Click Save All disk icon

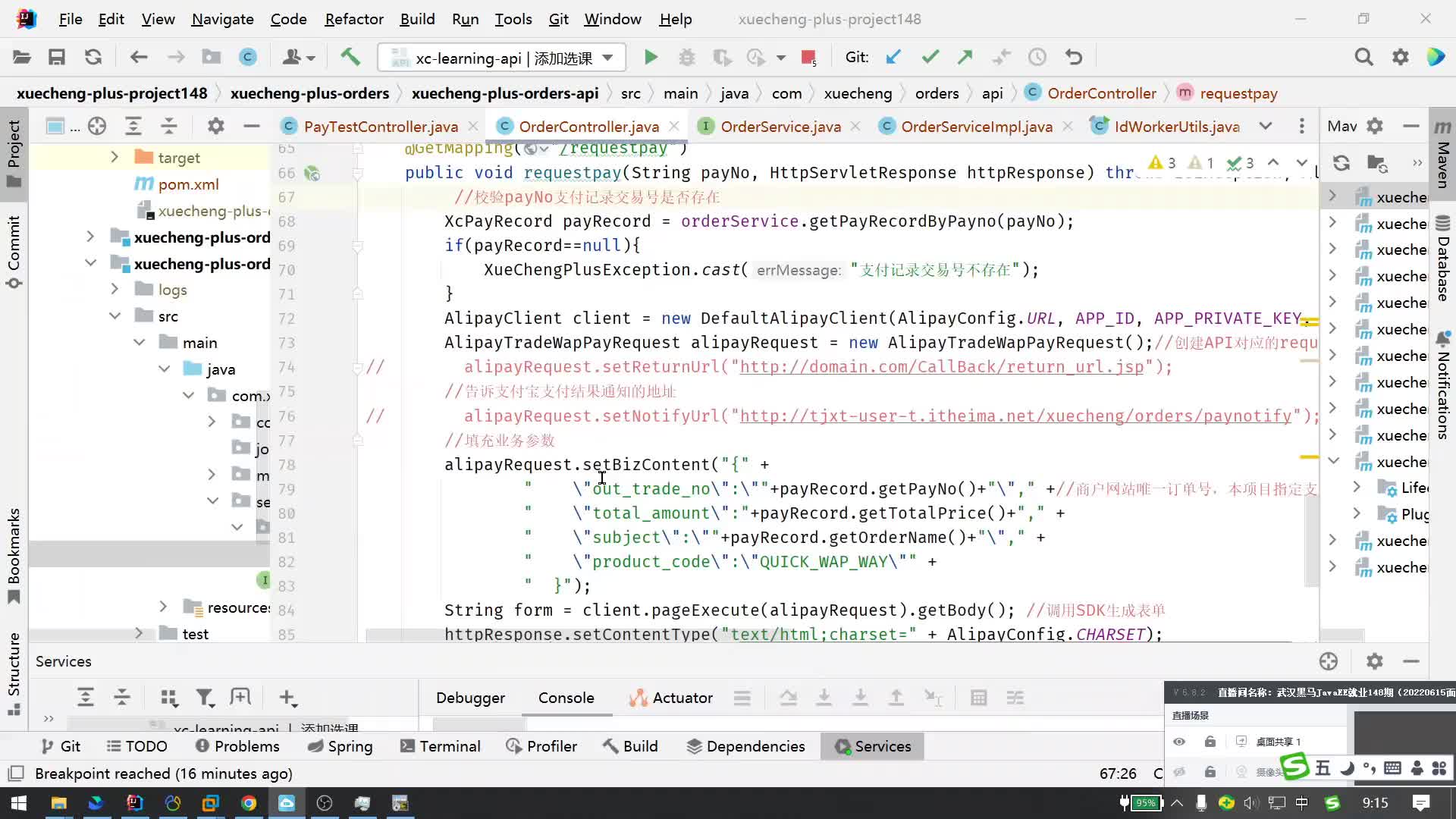point(57,57)
